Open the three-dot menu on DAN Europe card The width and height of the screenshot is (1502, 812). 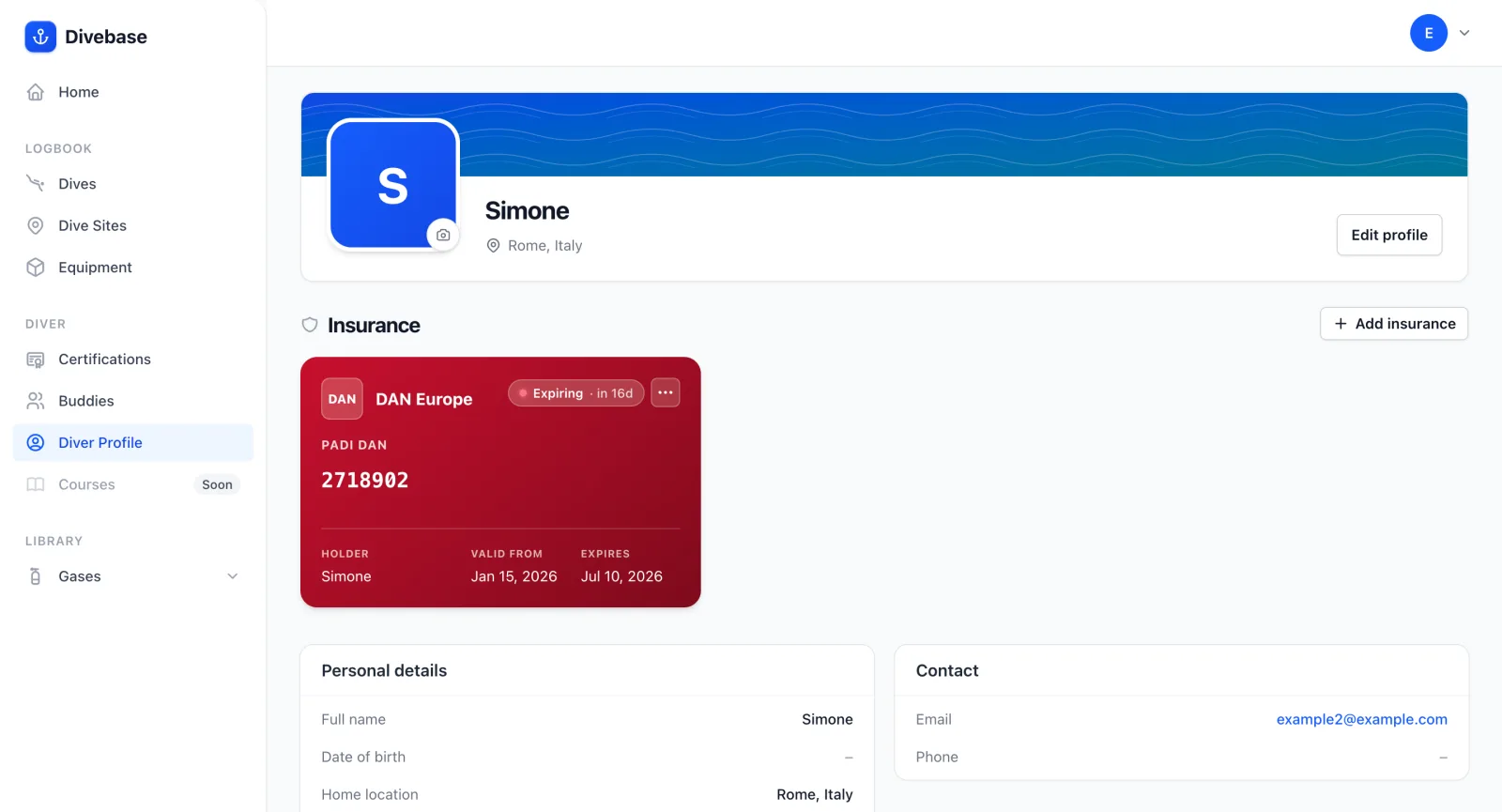(666, 392)
